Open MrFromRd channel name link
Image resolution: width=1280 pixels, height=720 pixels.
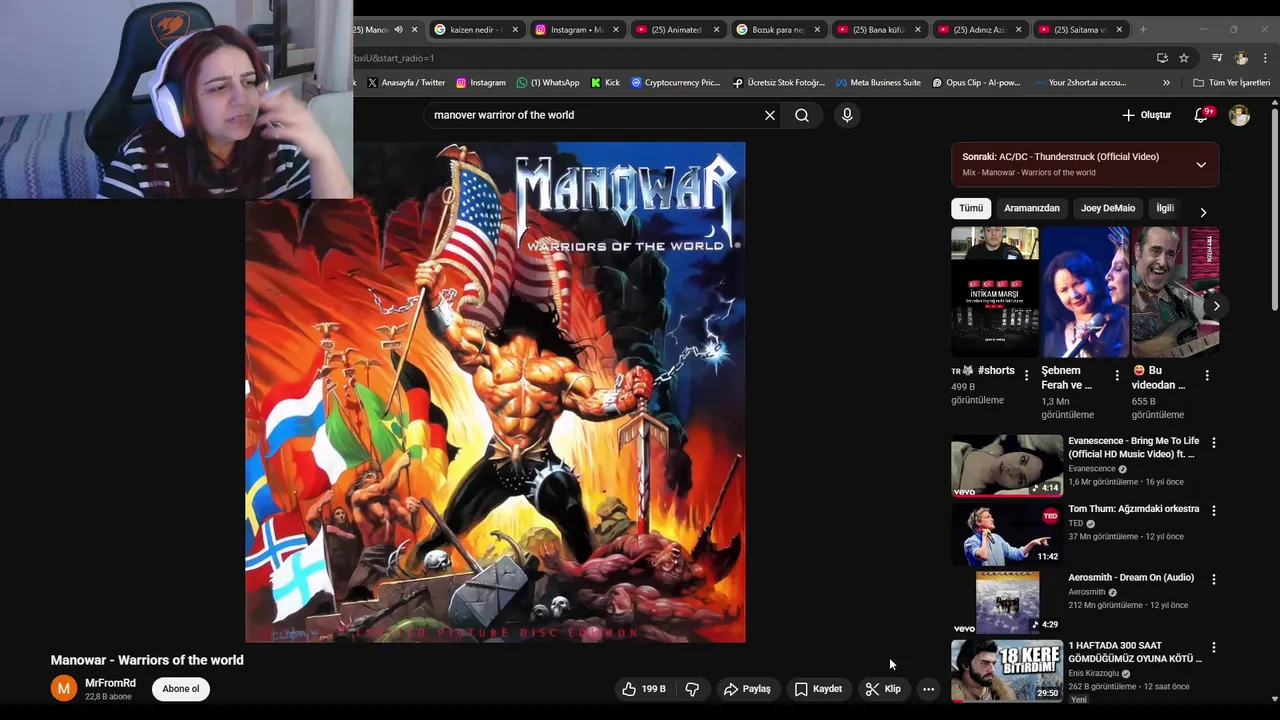pyautogui.click(x=110, y=683)
